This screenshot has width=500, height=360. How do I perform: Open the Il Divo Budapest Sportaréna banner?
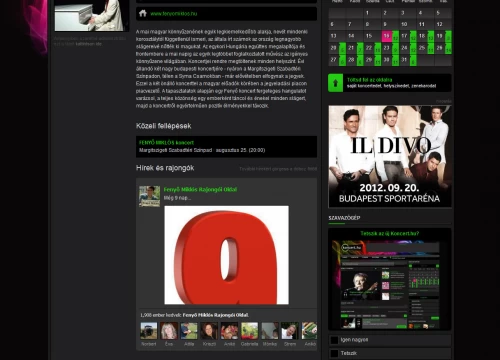point(390,157)
